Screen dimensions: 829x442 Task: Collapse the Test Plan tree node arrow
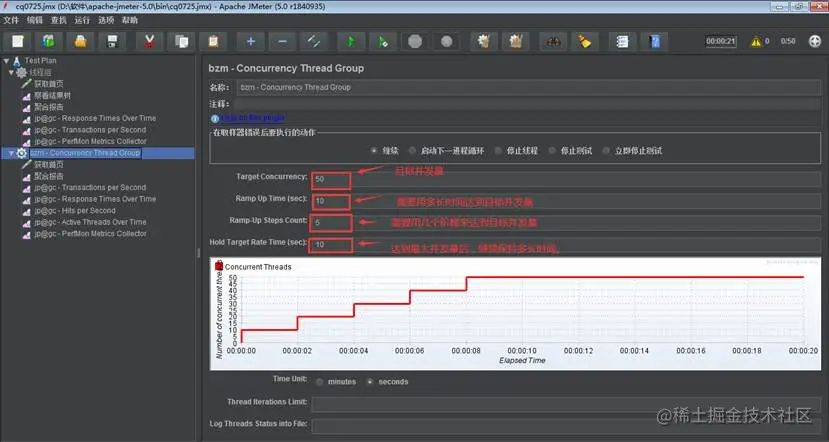point(6,61)
